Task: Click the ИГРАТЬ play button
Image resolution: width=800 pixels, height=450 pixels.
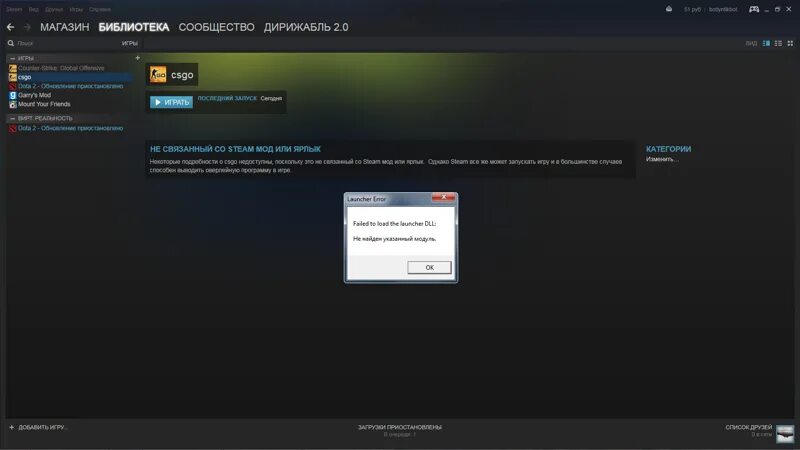Action: click(171, 102)
